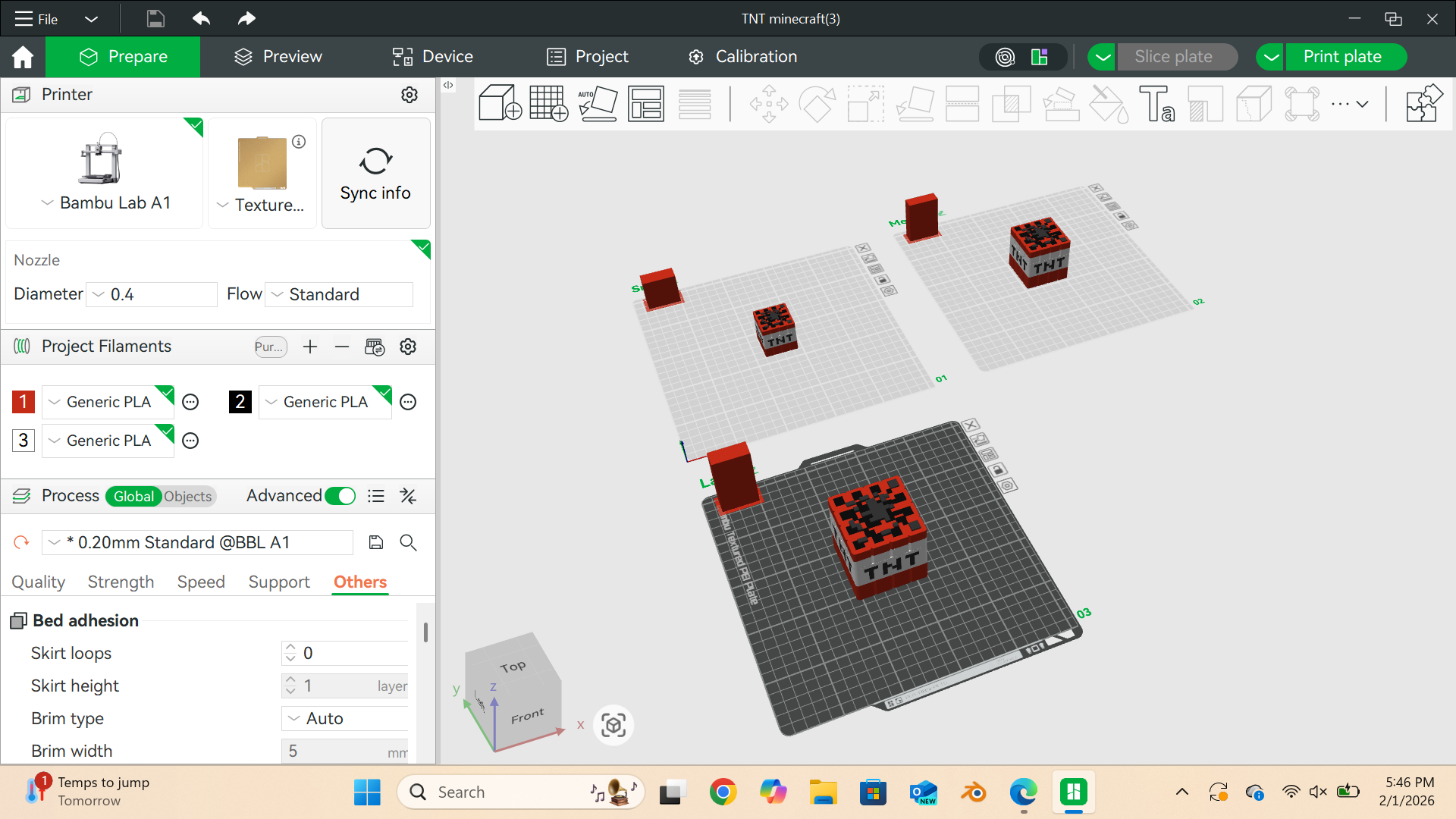1456x819 pixels.
Task: Switch to the Project tab
Action: click(588, 57)
